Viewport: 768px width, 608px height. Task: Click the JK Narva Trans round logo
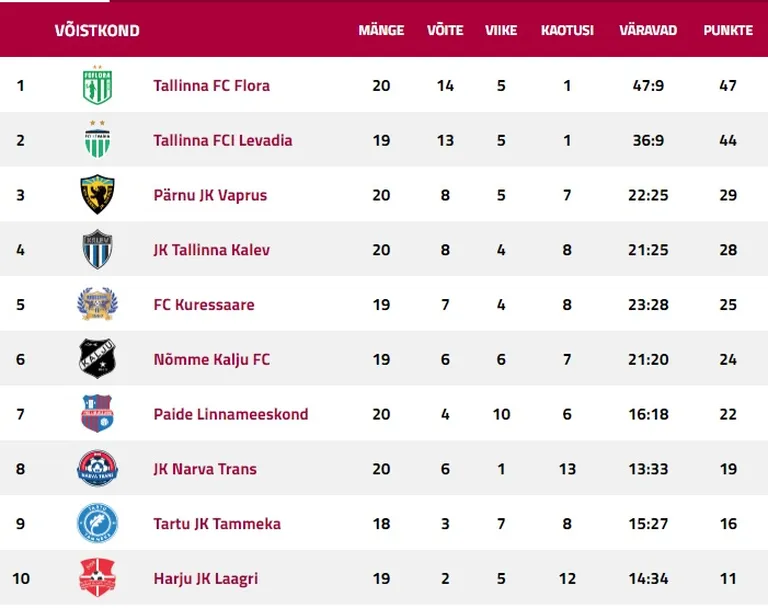point(97,468)
